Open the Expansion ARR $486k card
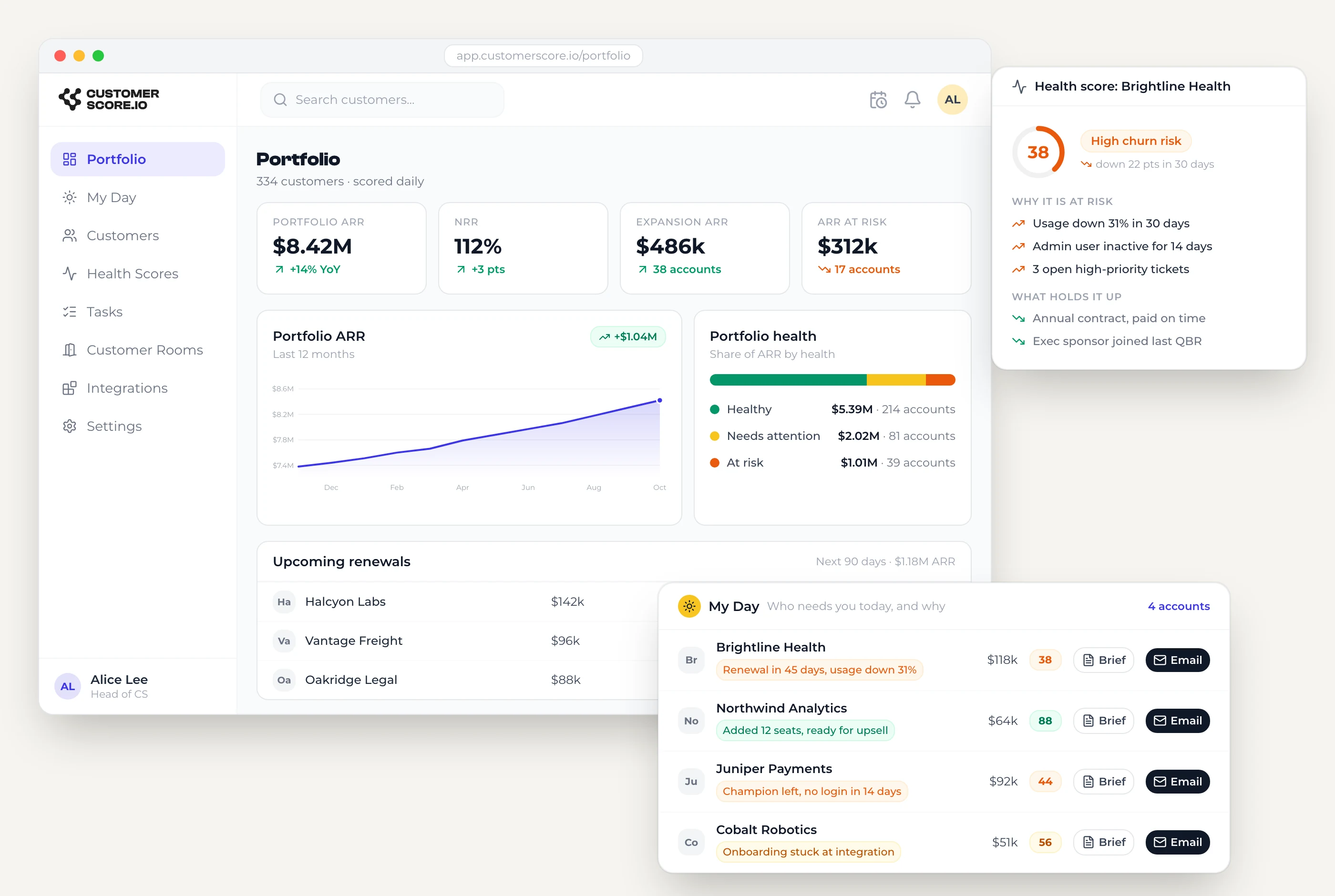The width and height of the screenshot is (1335, 896). click(x=705, y=248)
